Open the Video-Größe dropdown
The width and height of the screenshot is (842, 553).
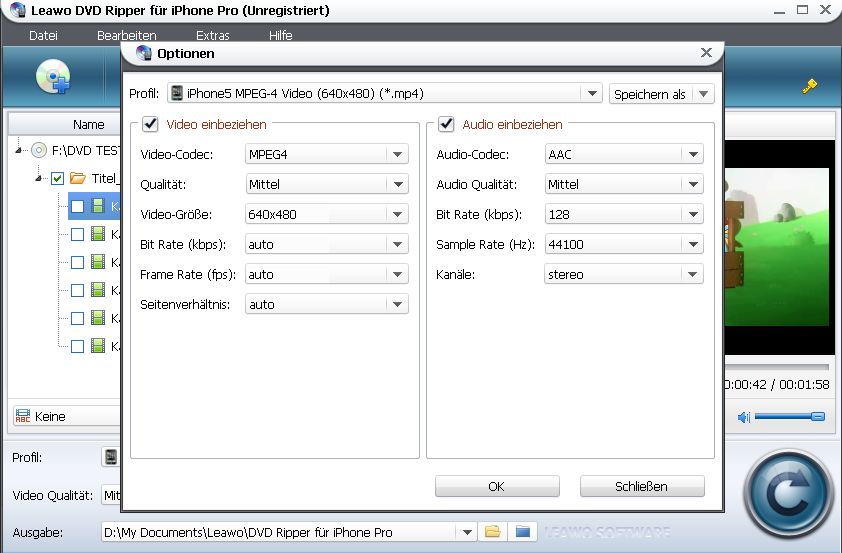click(x=397, y=215)
